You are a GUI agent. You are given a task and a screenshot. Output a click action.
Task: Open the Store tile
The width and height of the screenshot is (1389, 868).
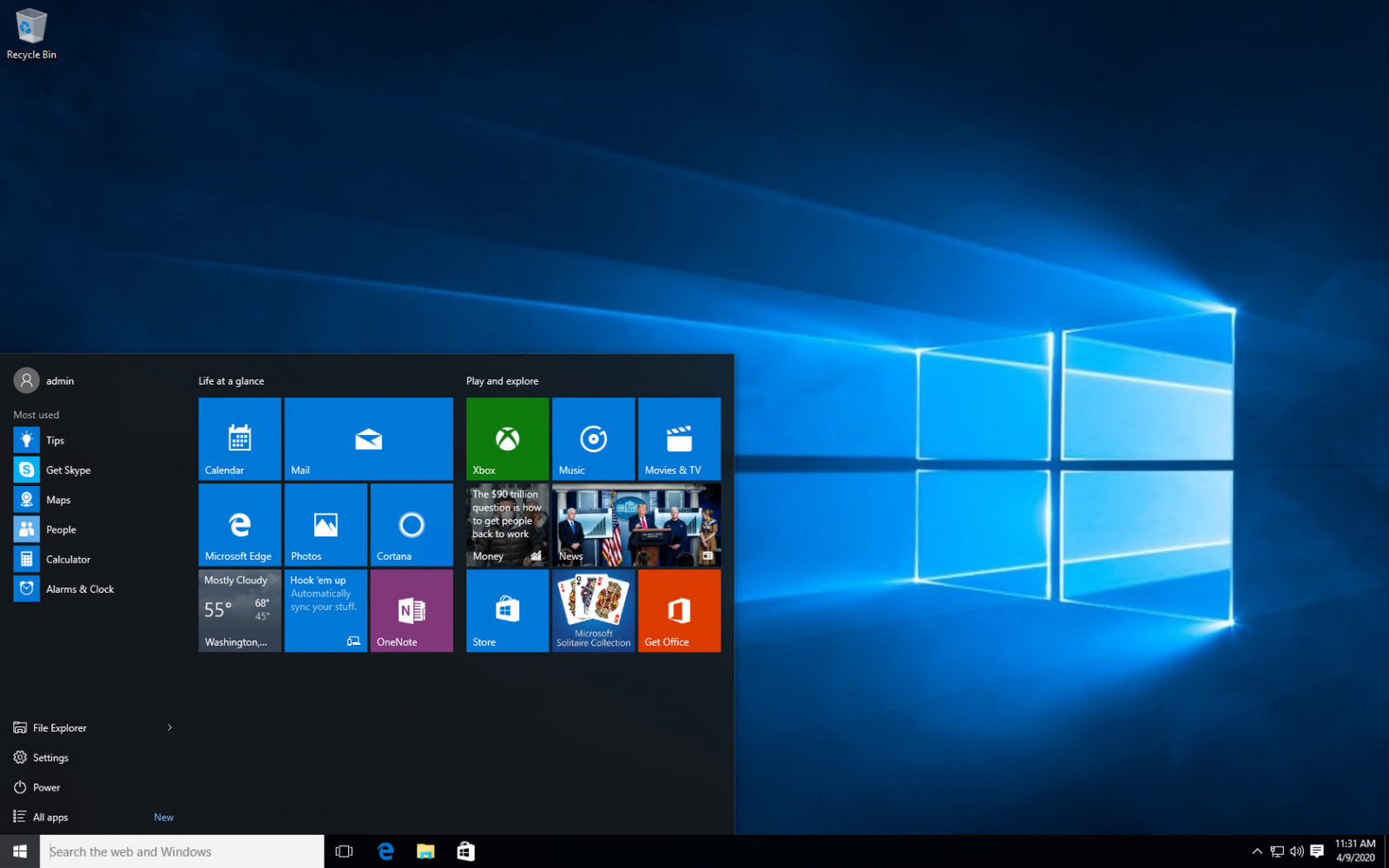(x=507, y=610)
